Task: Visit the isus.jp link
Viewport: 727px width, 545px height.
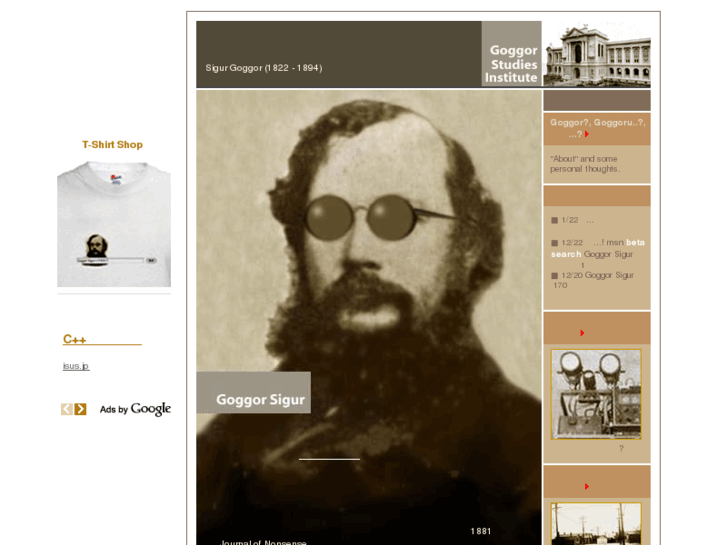Action: [76, 366]
